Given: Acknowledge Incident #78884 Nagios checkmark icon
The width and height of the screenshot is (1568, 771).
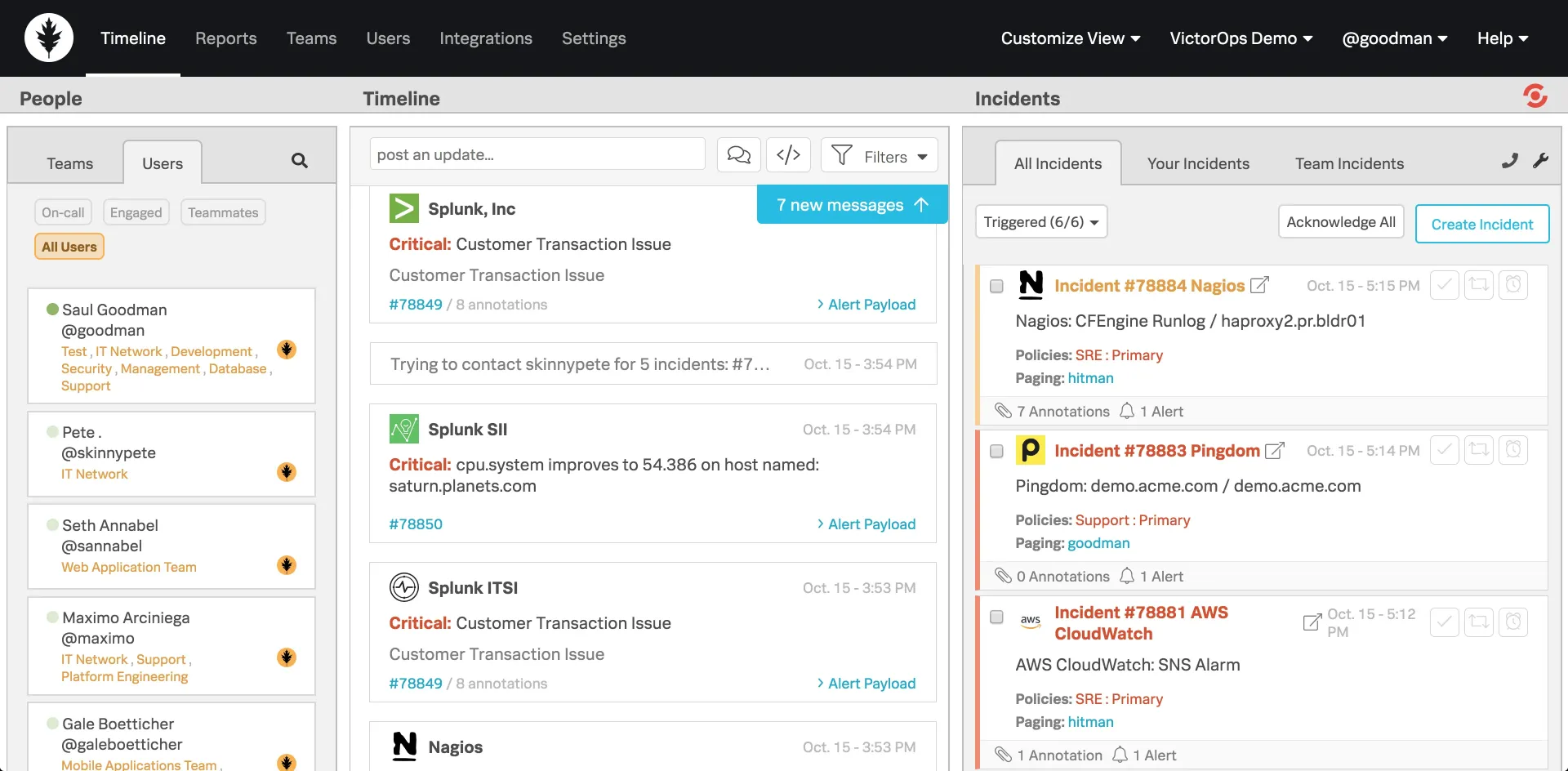Looking at the screenshot, I should click(x=1445, y=285).
